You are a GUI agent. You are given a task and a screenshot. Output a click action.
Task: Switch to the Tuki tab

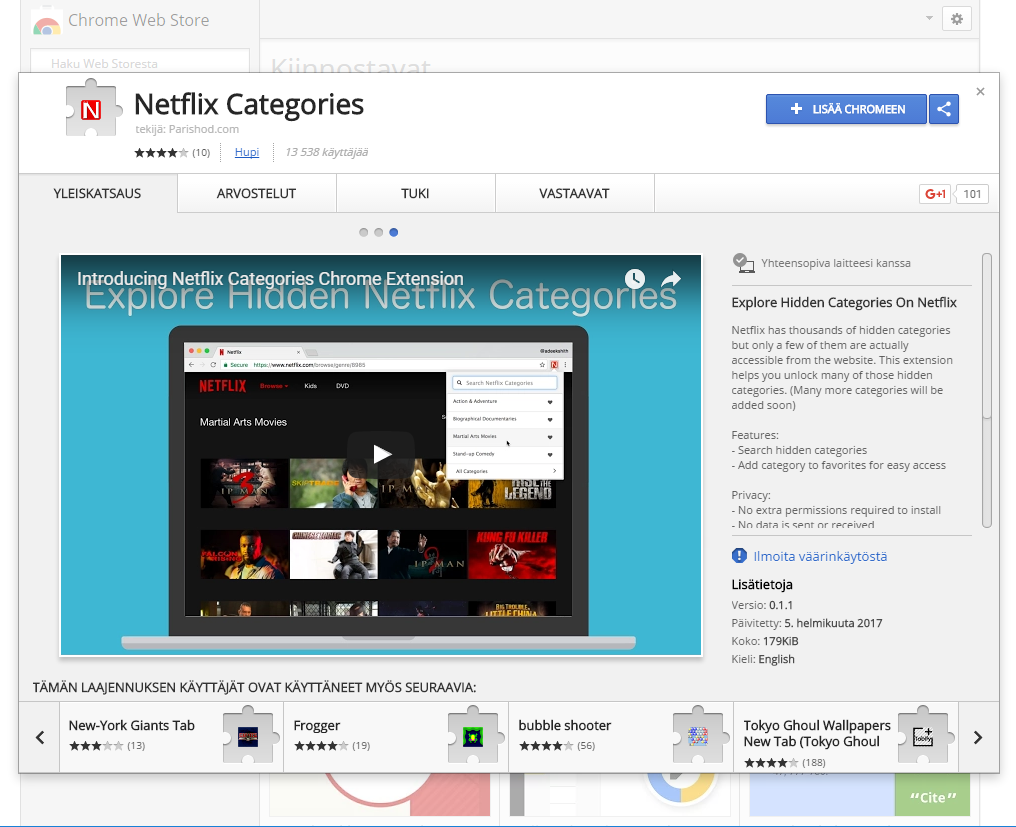(415, 194)
